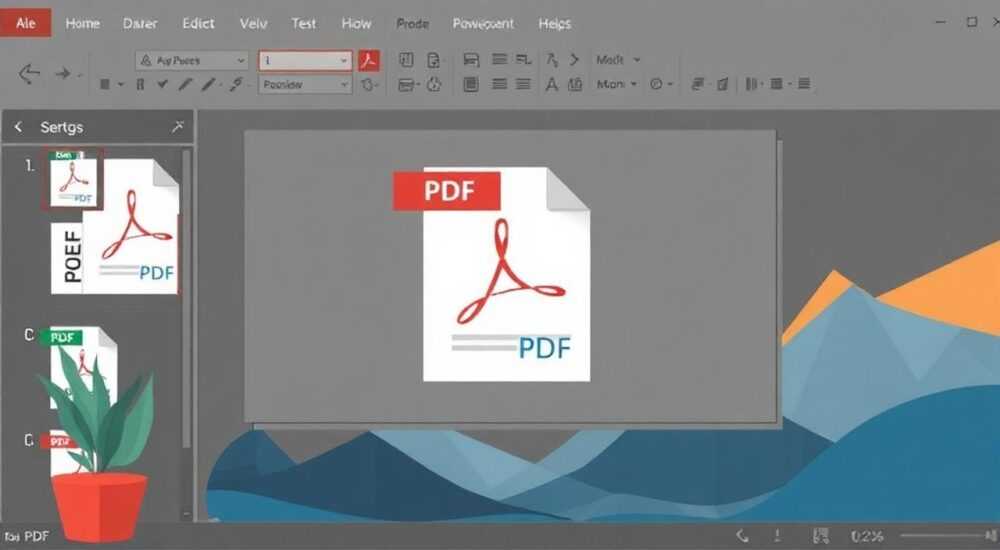Viewport: 1000px width, 550px height.
Task: Click the PDF file icon on slide
Action: click(506, 274)
